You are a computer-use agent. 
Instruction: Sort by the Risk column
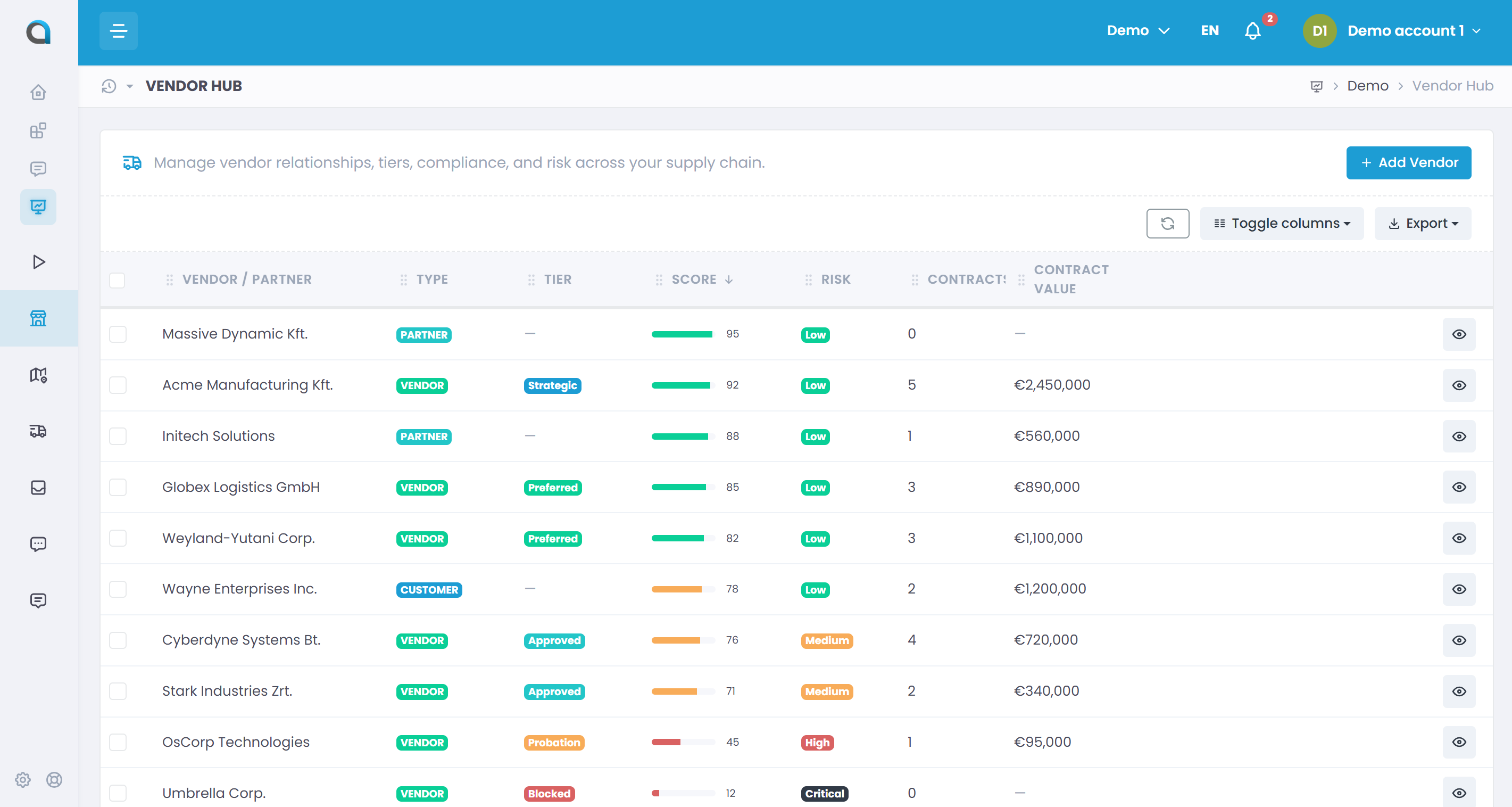tap(836, 279)
